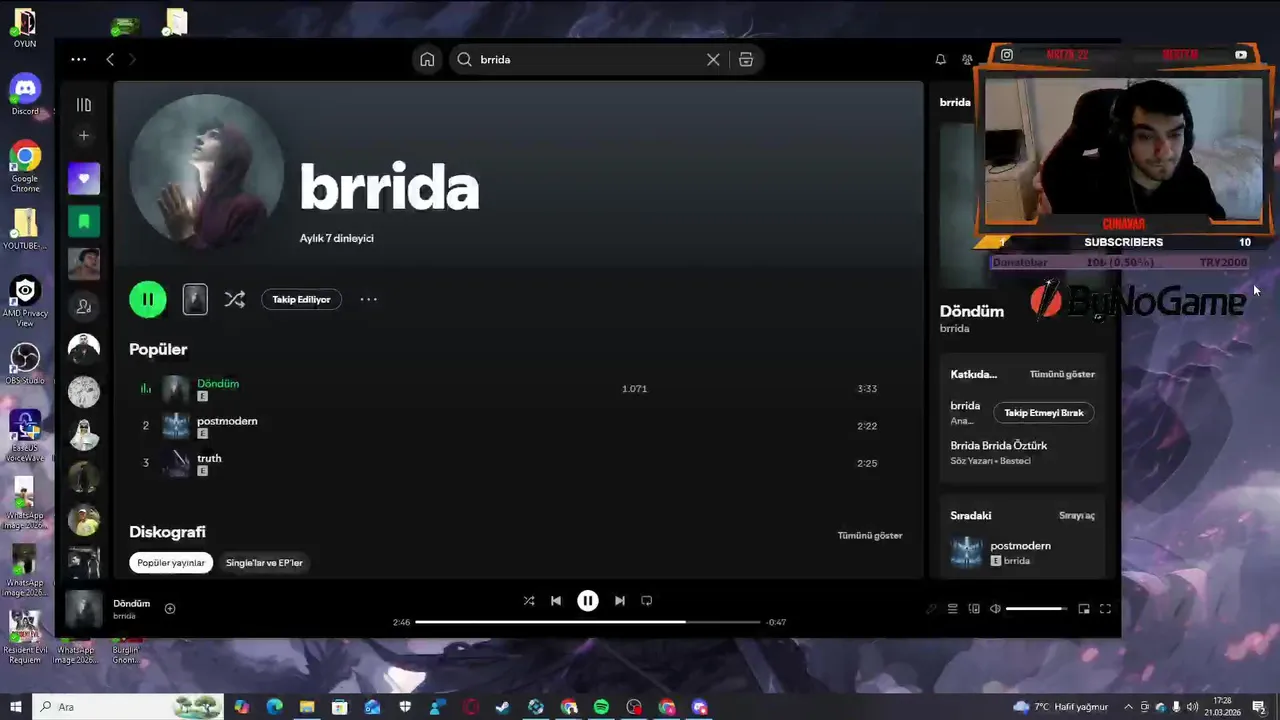Toggle remaining time display -0:47
1280x720 pixels.
click(776, 622)
